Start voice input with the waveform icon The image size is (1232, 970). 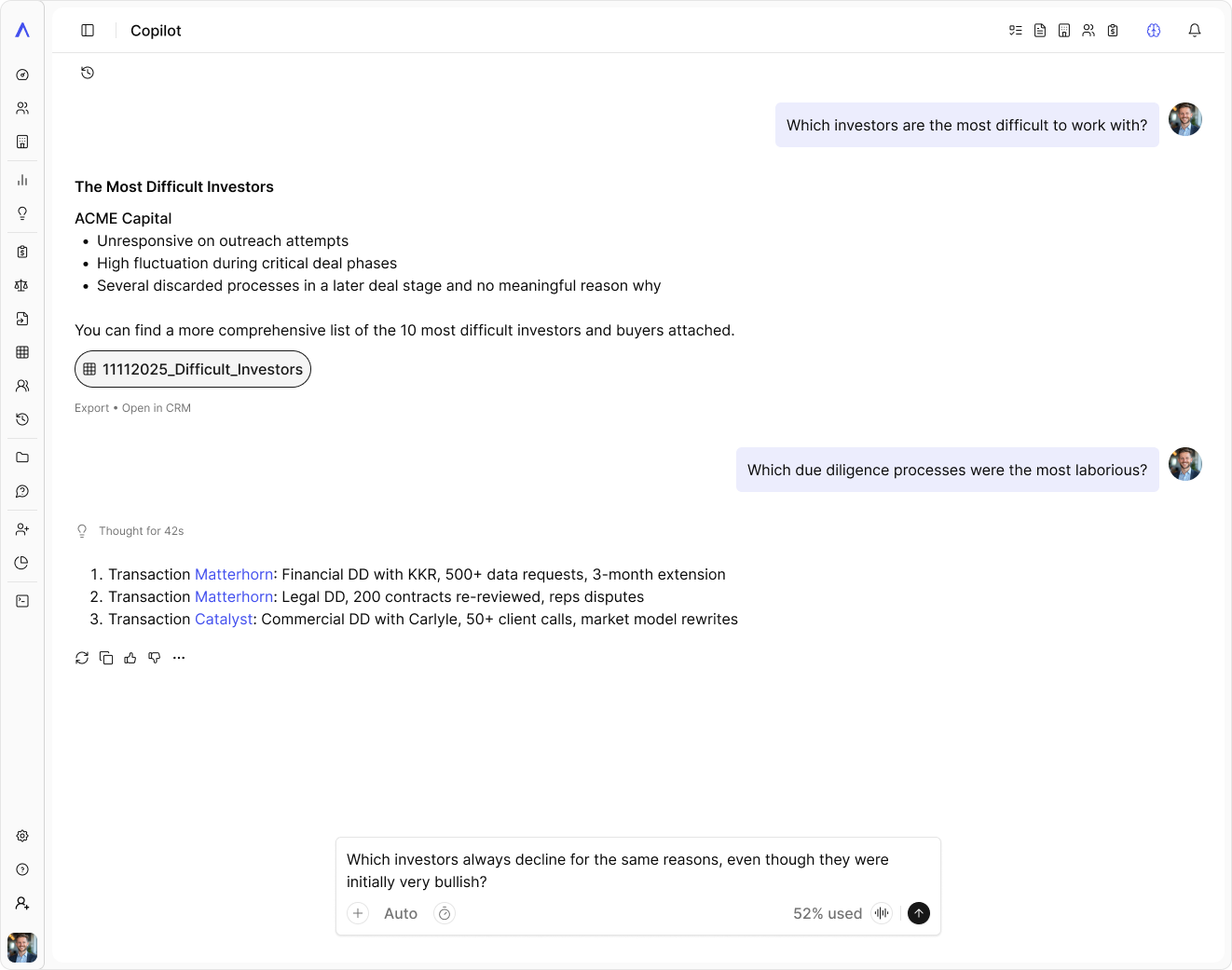[x=882, y=913]
